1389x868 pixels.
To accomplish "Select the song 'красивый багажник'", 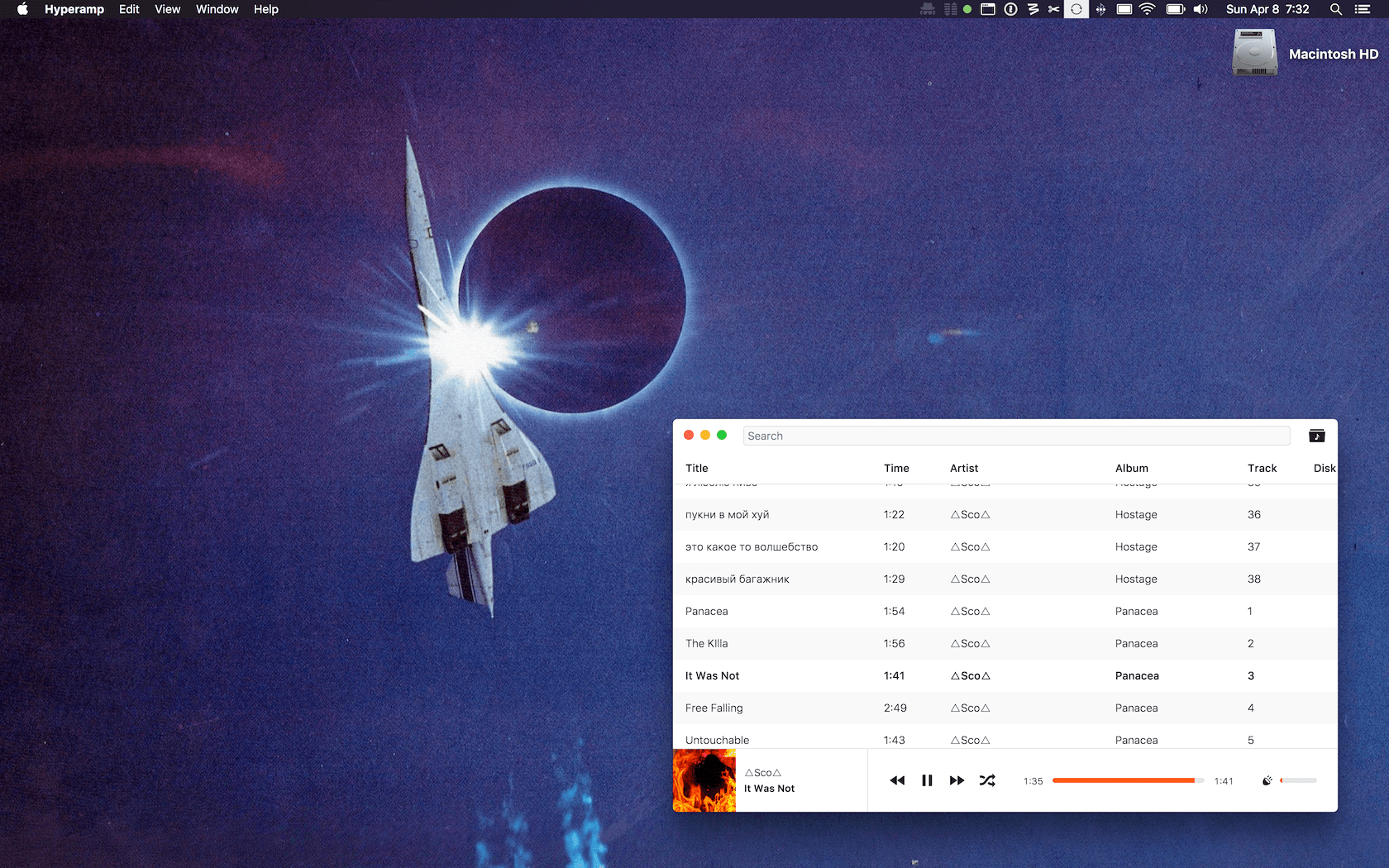I will tap(1005, 579).
